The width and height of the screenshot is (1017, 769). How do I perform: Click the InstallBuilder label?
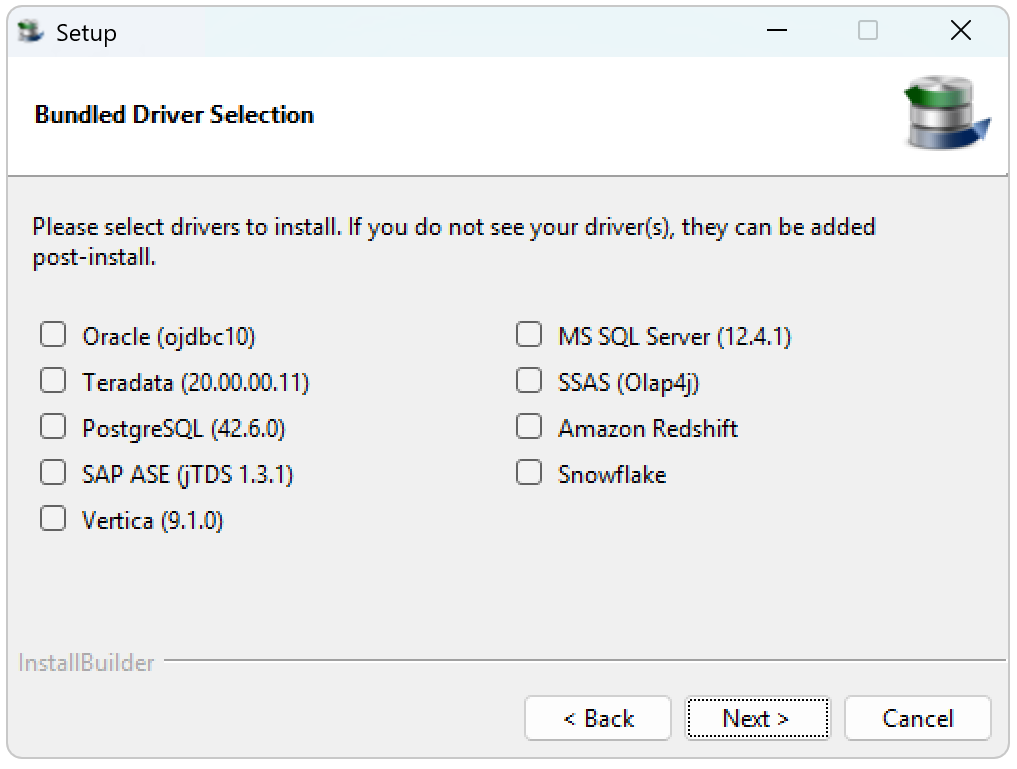[x=86, y=663]
